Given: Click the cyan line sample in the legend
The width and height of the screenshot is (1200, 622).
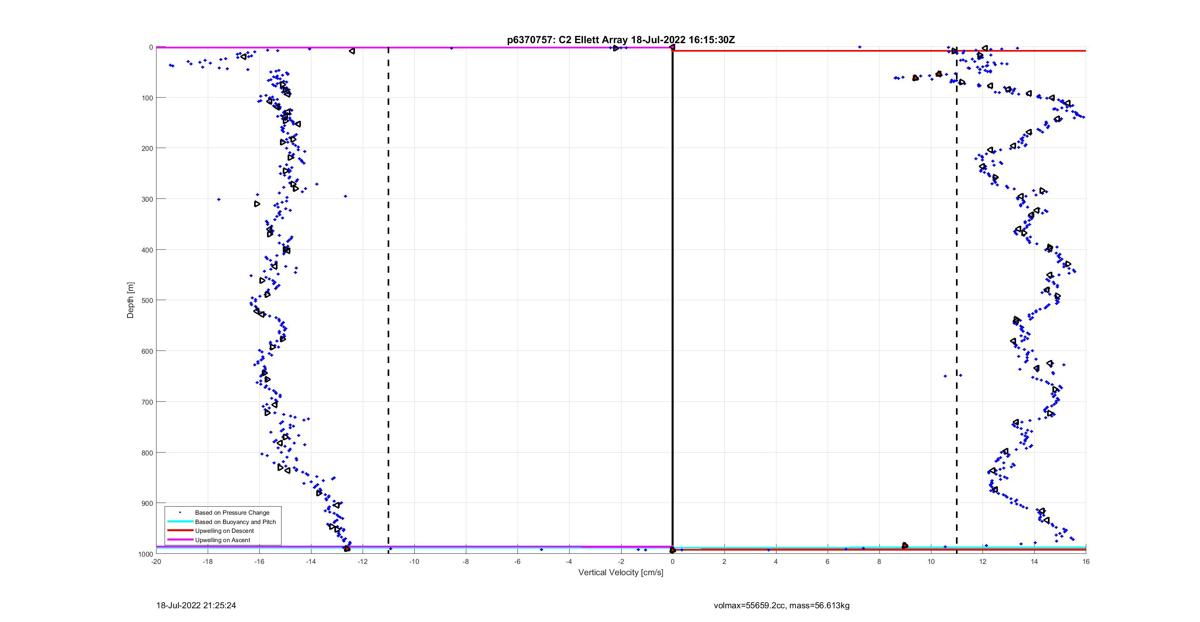Looking at the screenshot, I should point(180,521).
